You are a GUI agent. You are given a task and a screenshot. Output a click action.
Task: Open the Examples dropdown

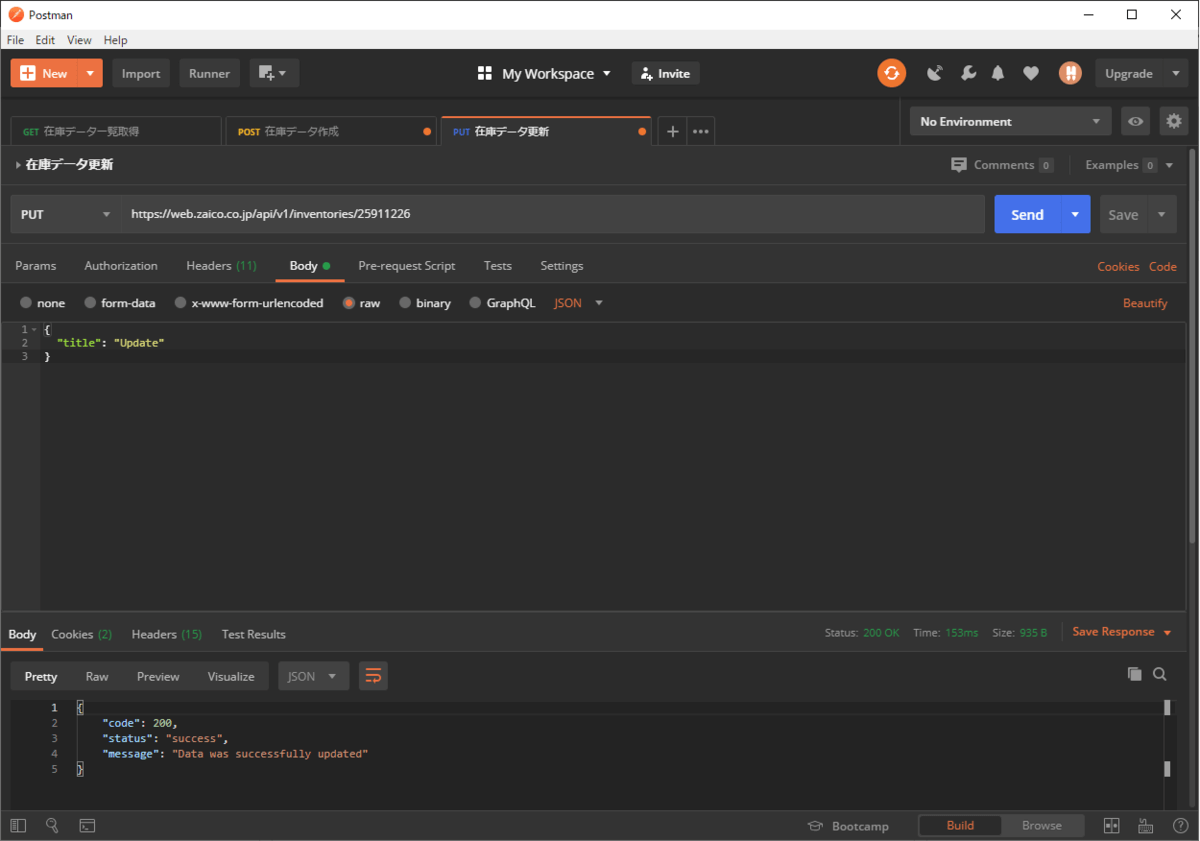[x=1129, y=165]
